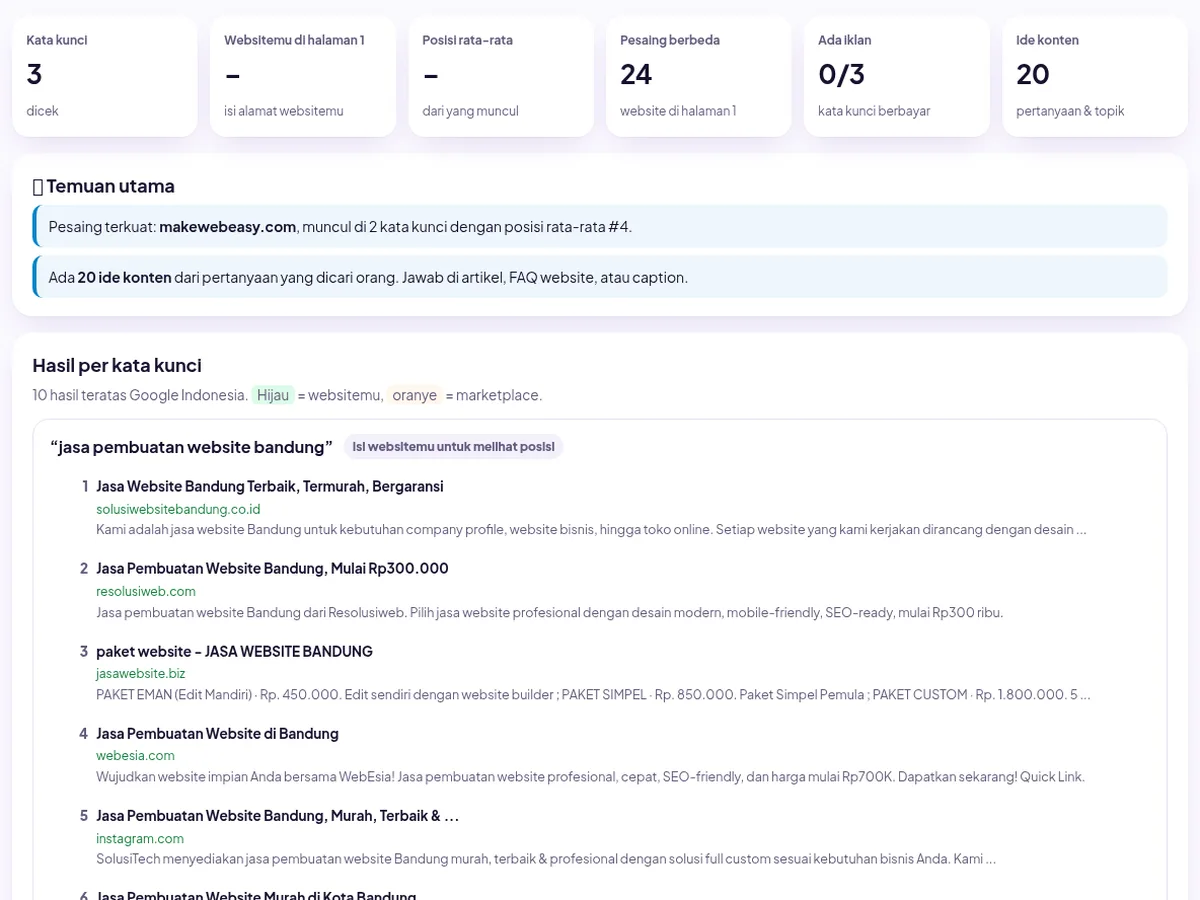The image size is (1200, 900).
Task: Open result "Jasa Pembuatan Website di Bandung"
Action: 217,733
